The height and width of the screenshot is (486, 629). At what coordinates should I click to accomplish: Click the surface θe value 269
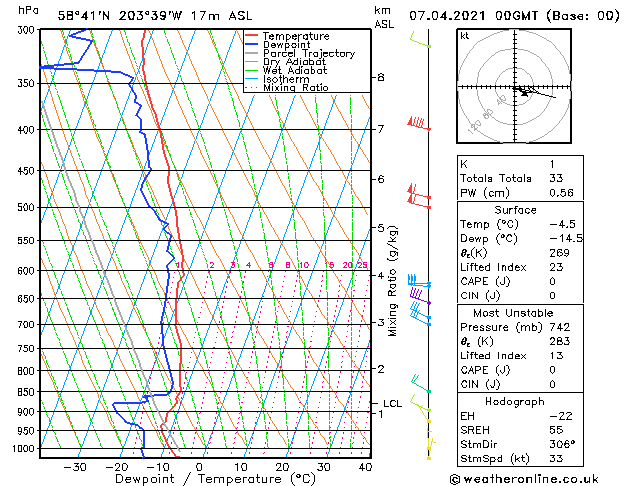560,253
